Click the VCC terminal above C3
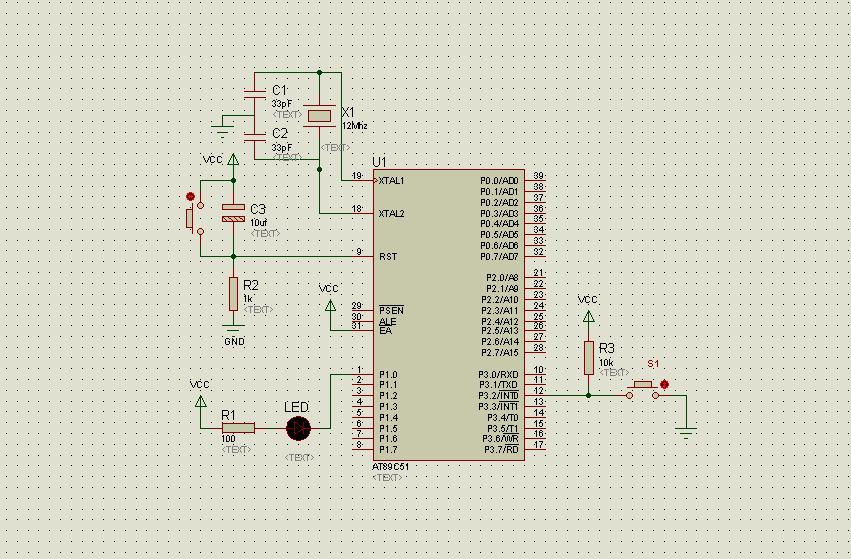The image size is (851, 559). [233, 160]
